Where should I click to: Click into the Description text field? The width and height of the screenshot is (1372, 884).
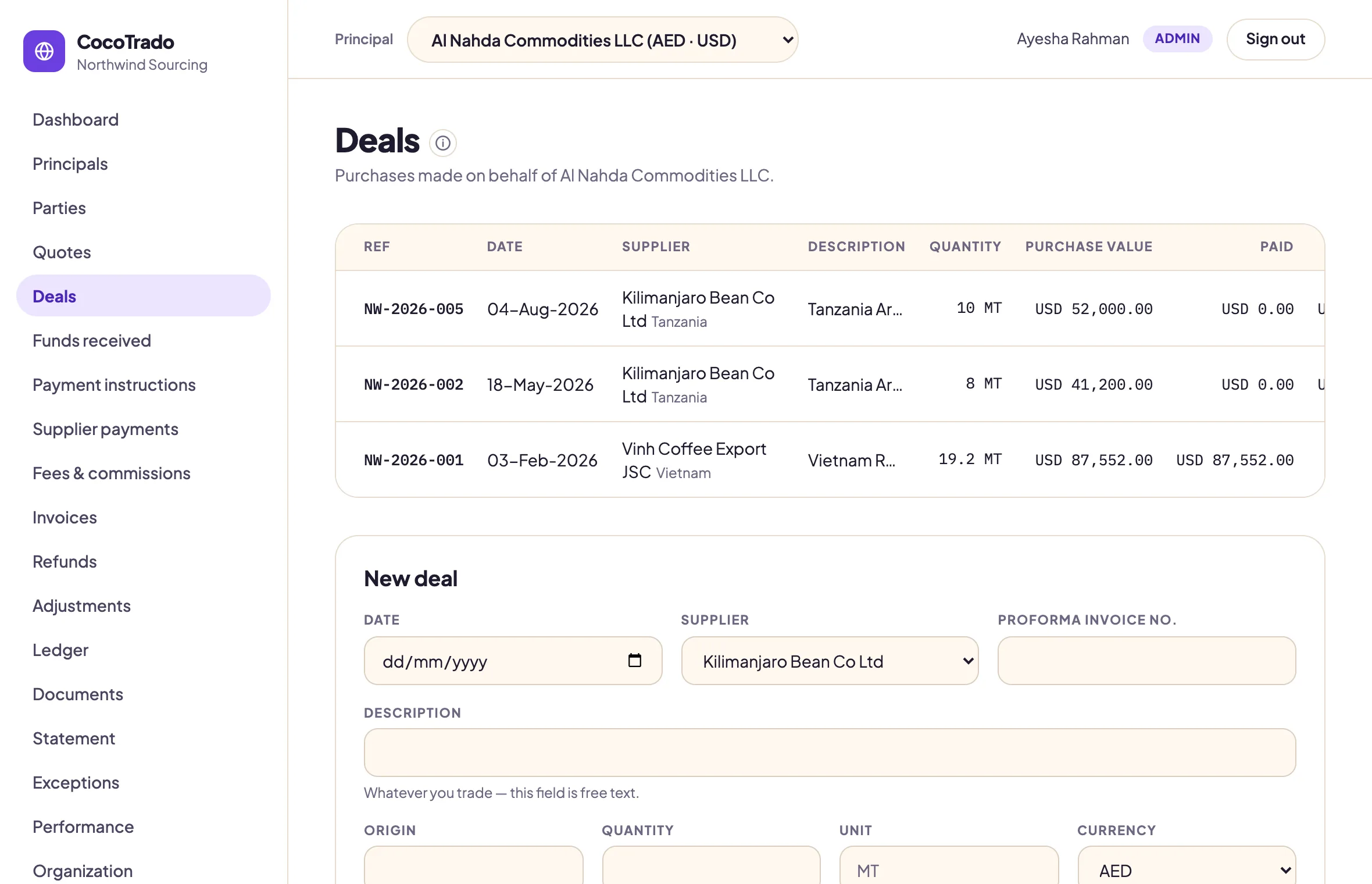point(830,753)
